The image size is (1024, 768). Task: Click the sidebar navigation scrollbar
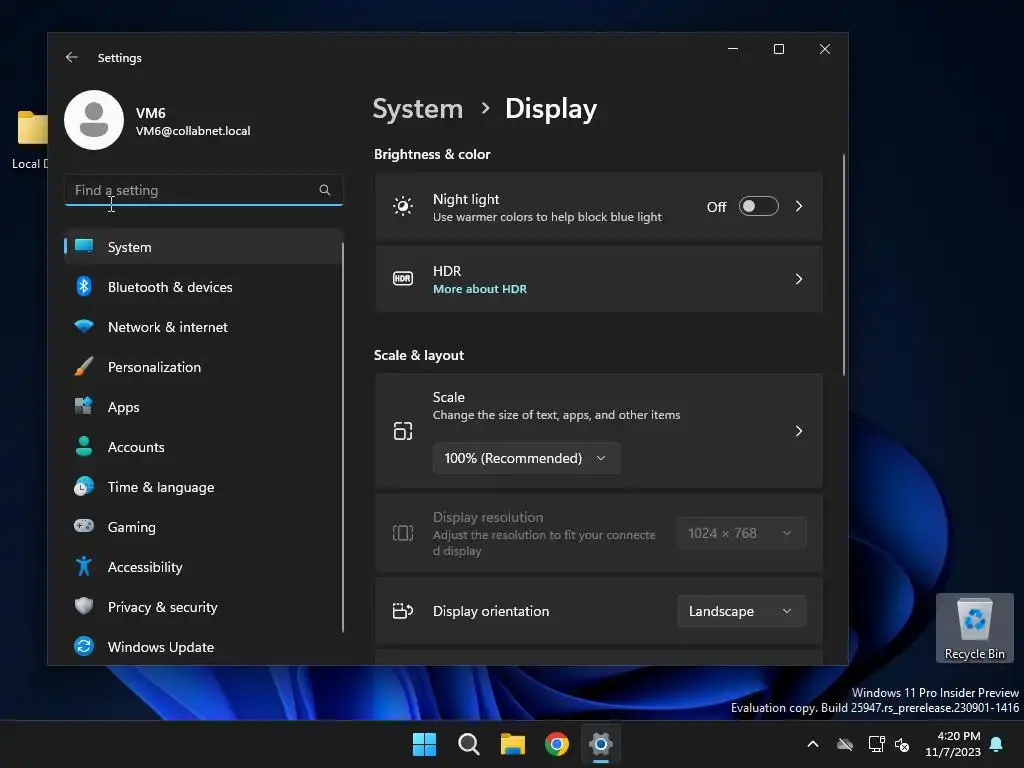[x=342, y=438]
